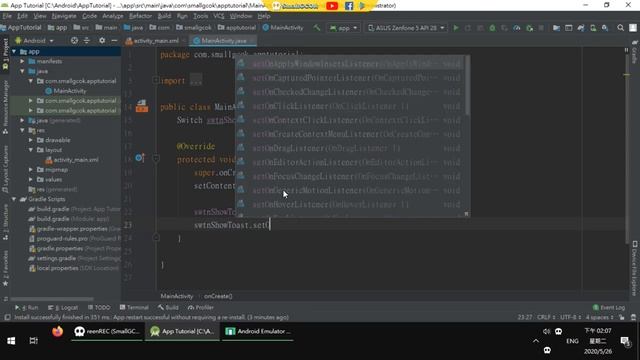Open the 1: Project side tool window
Image resolution: width=640 pixels, height=360 pixels.
5,53
